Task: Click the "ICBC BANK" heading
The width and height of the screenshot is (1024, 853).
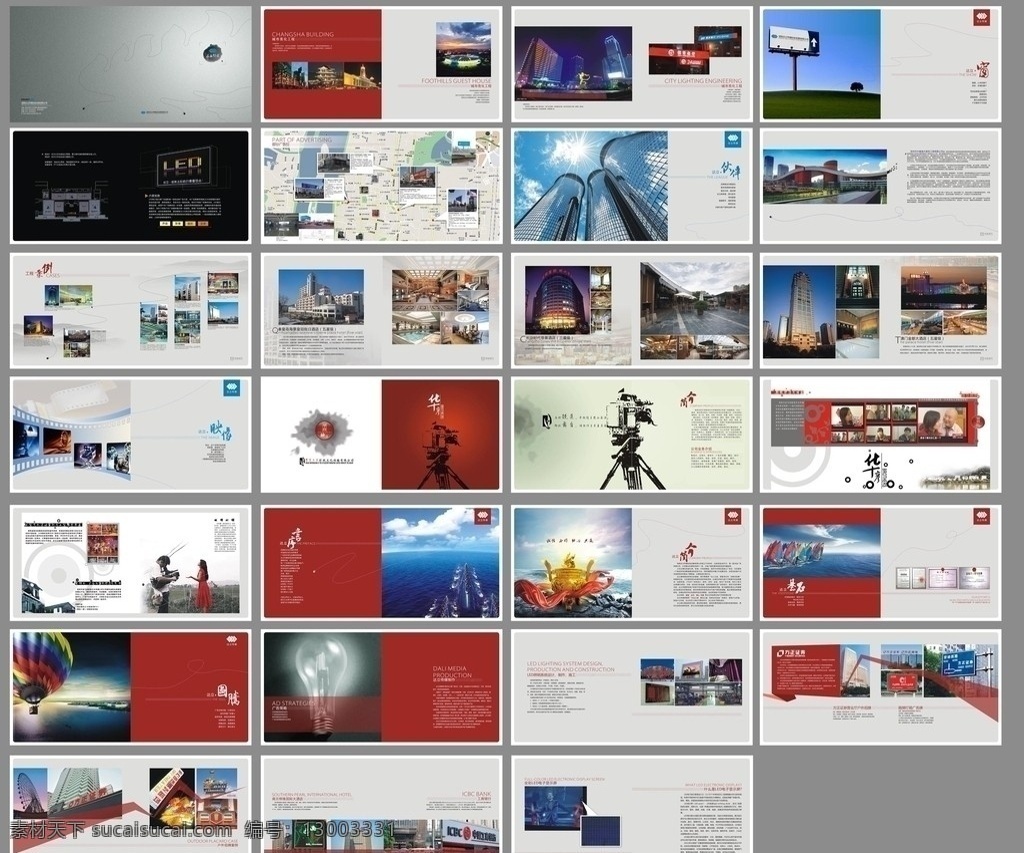Action: (x=476, y=794)
